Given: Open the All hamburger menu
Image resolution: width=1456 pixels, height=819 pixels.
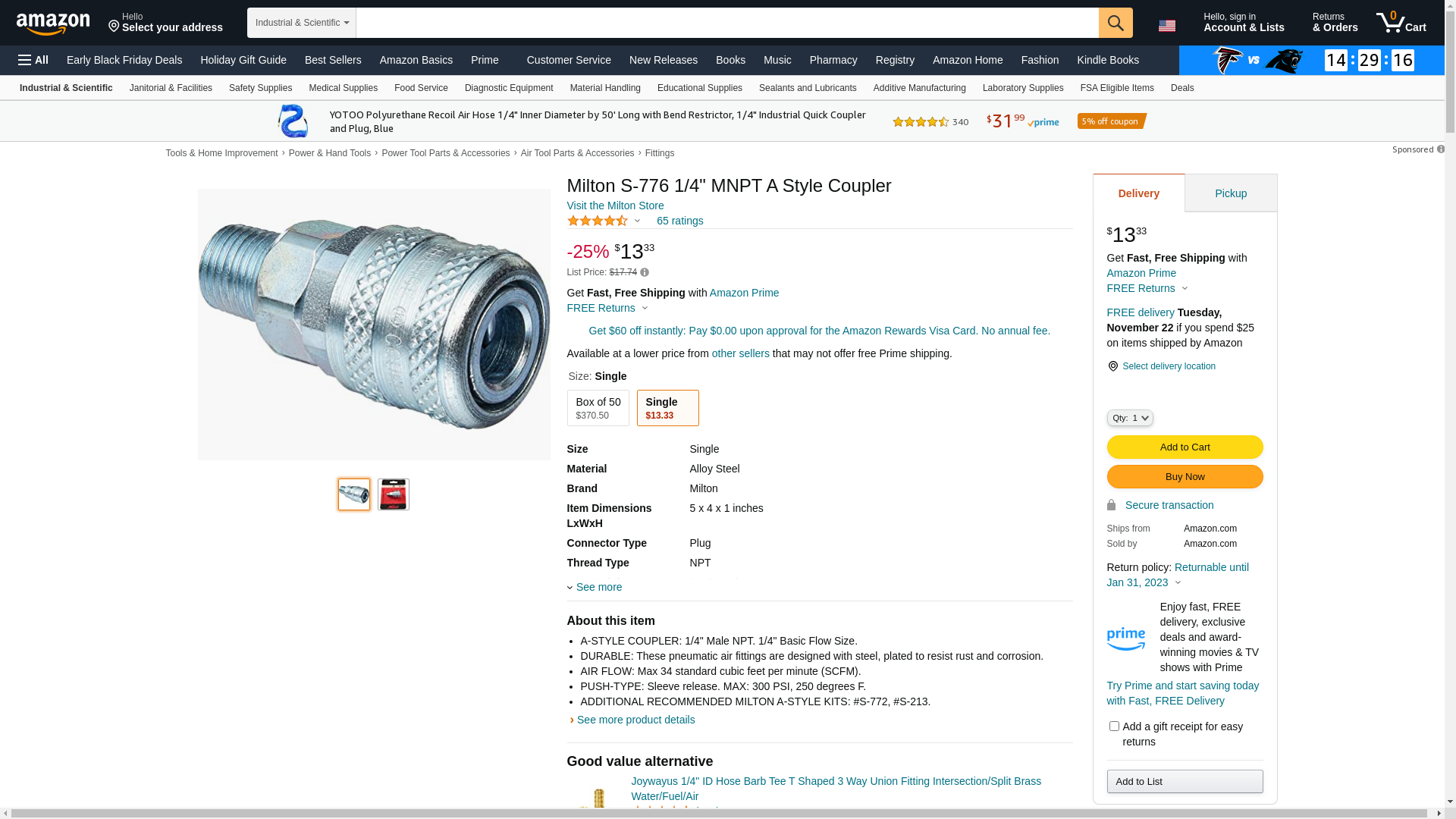Looking at the screenshot, I should point(33,60).
